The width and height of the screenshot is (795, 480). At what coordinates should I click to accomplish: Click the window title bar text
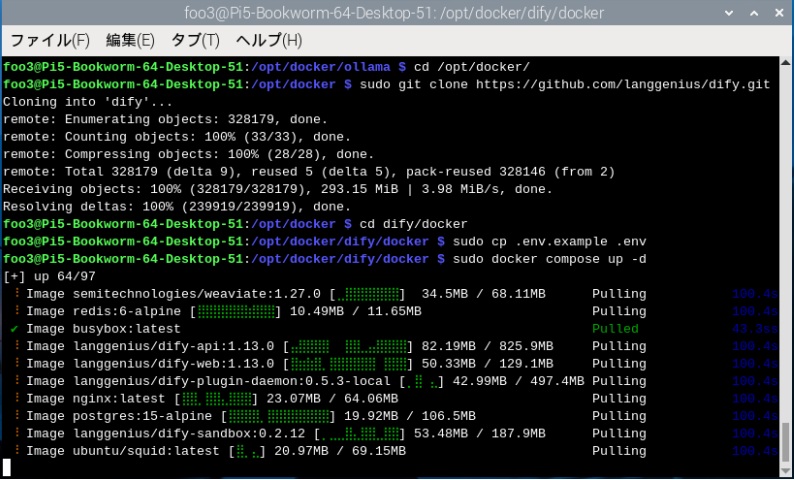click(397, 13)
